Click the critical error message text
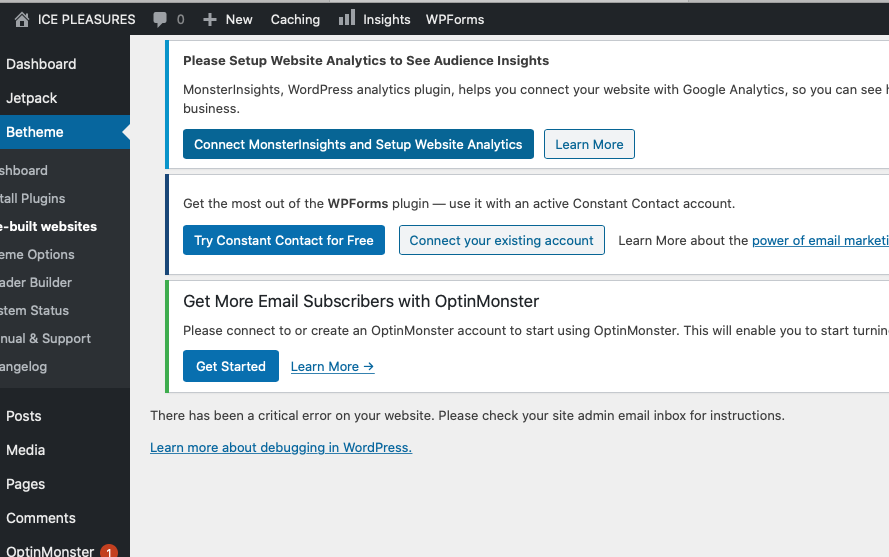The width and height of the screenshot is (889, 557). [467, 416]
